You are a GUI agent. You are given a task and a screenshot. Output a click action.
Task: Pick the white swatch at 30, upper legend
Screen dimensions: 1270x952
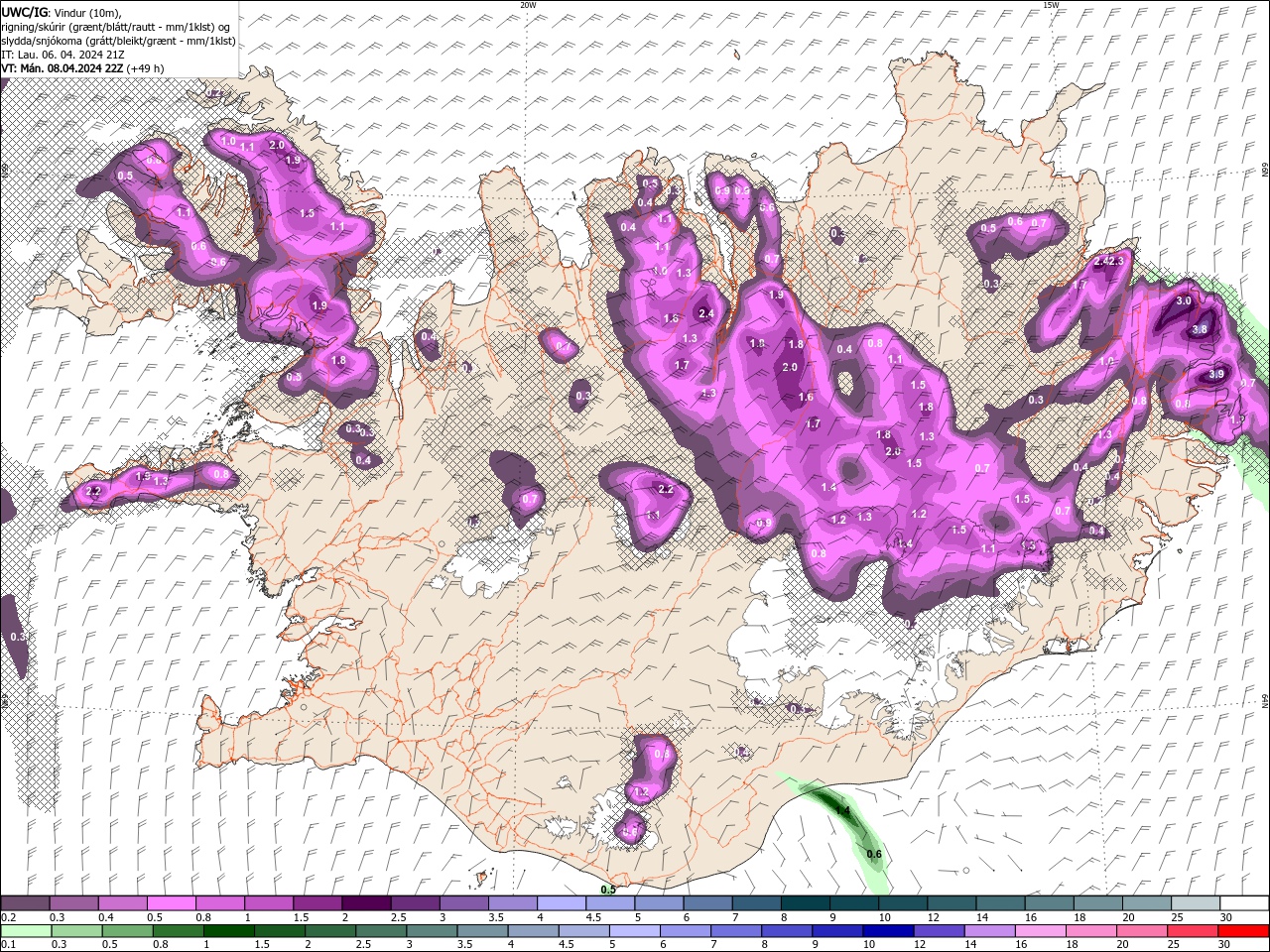[x=1244, y=903]
